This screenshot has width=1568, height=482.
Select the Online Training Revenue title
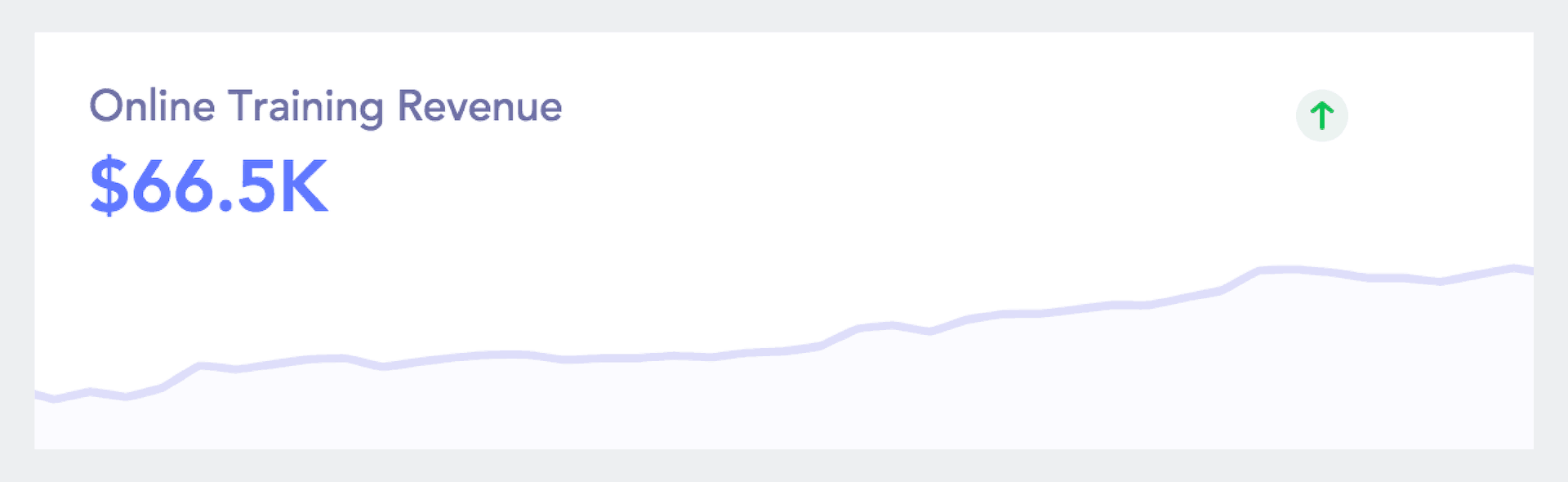(326, 107)
